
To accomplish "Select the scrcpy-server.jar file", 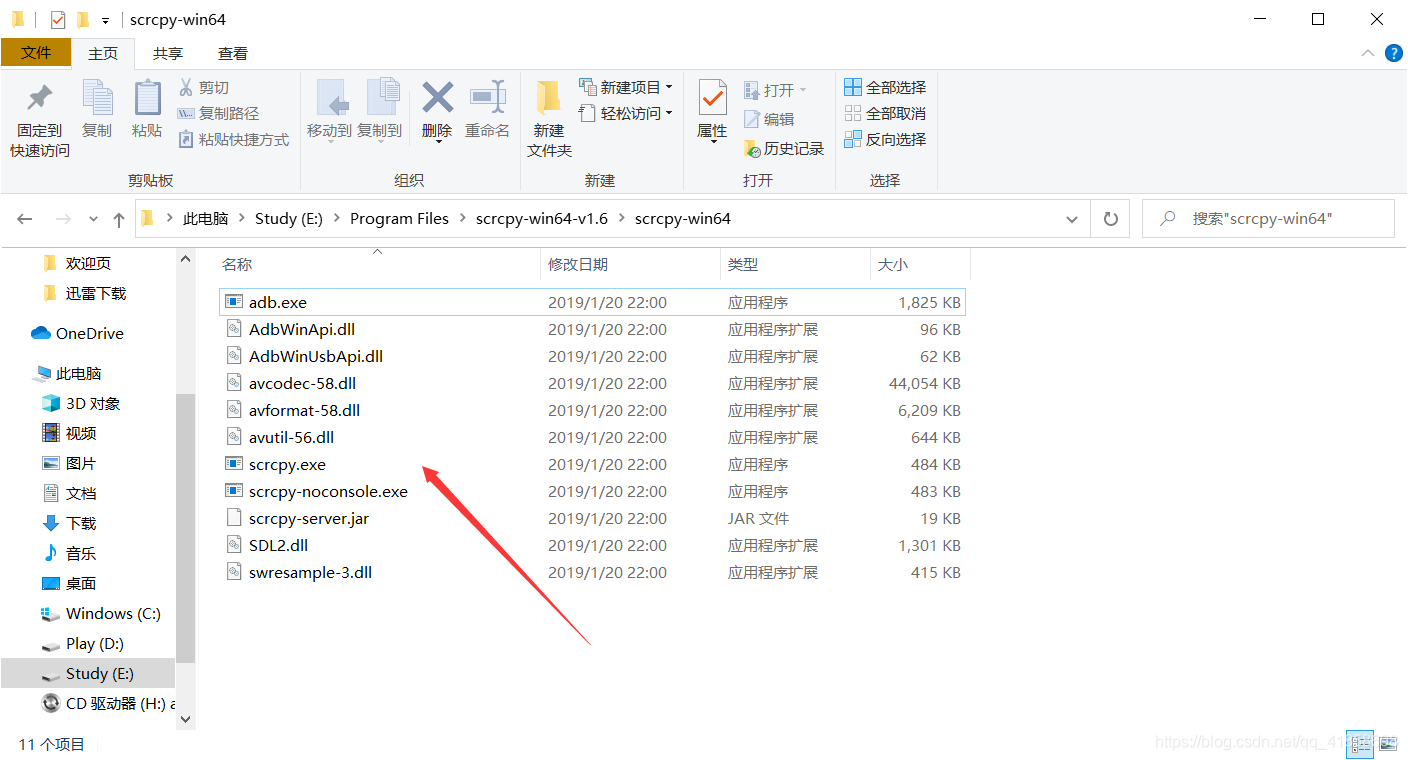I will point(592,518).
